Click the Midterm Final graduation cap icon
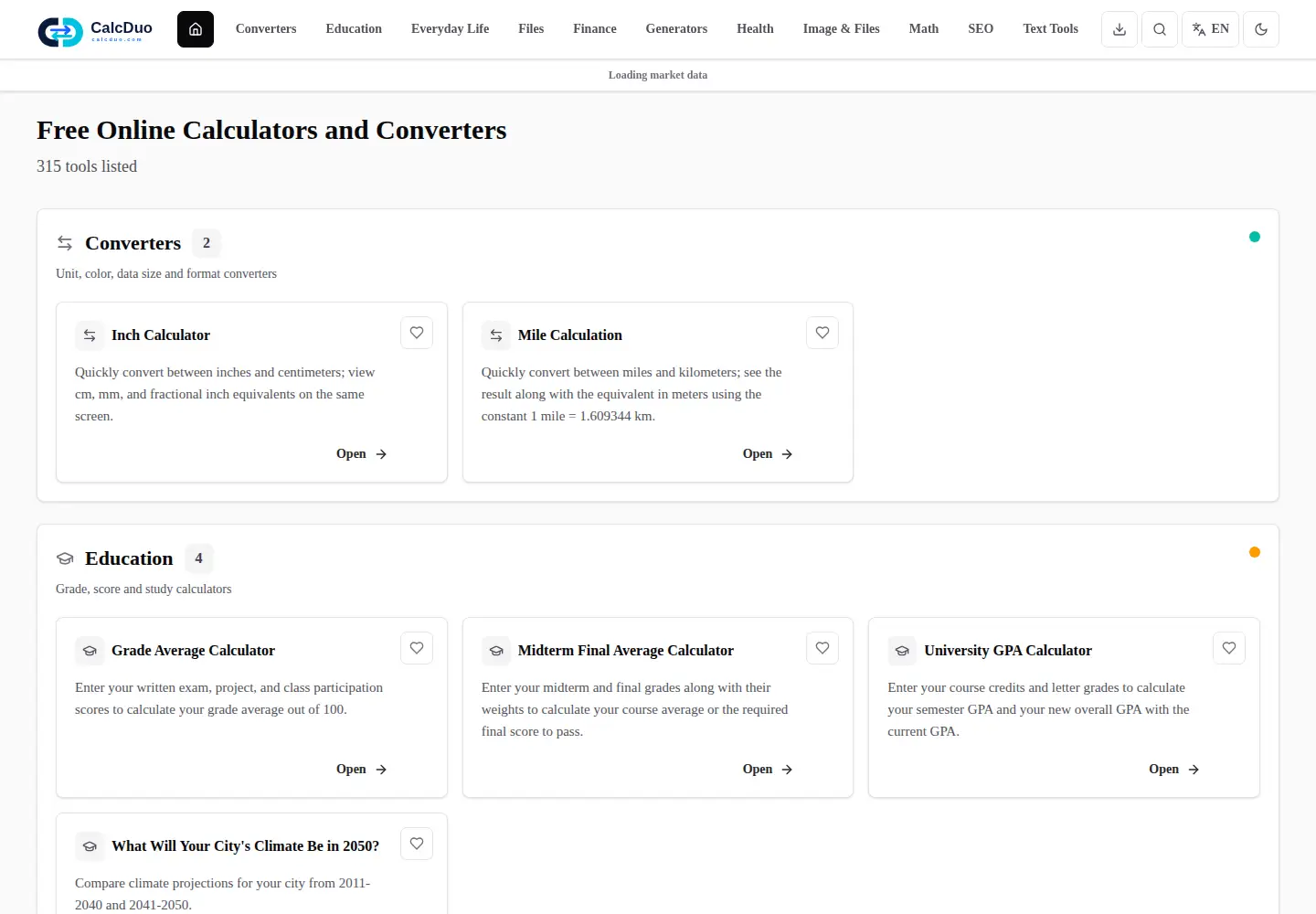1316x914 pixels. (496, 651)
